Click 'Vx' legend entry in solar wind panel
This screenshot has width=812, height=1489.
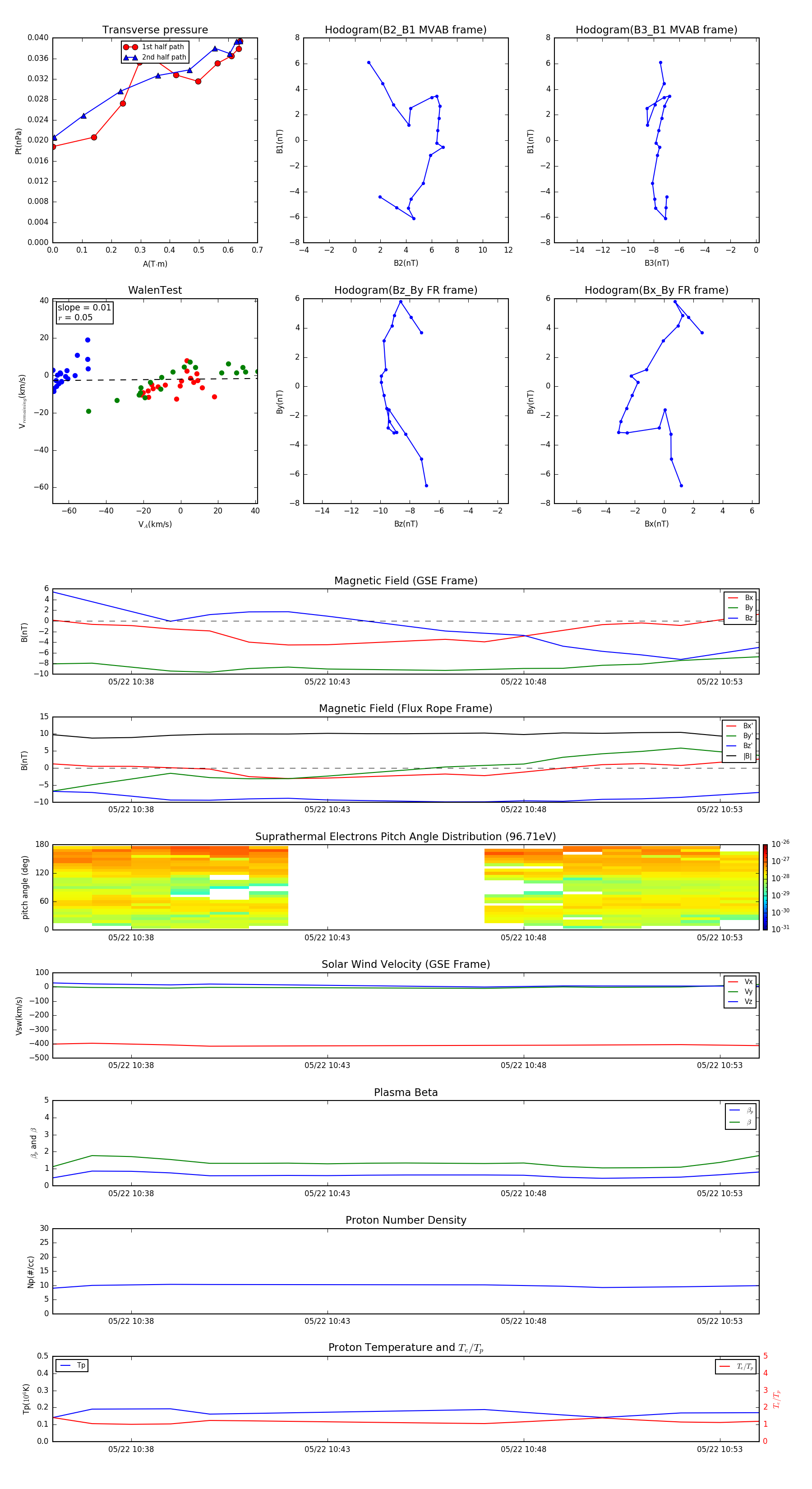[x=740, y=982]
